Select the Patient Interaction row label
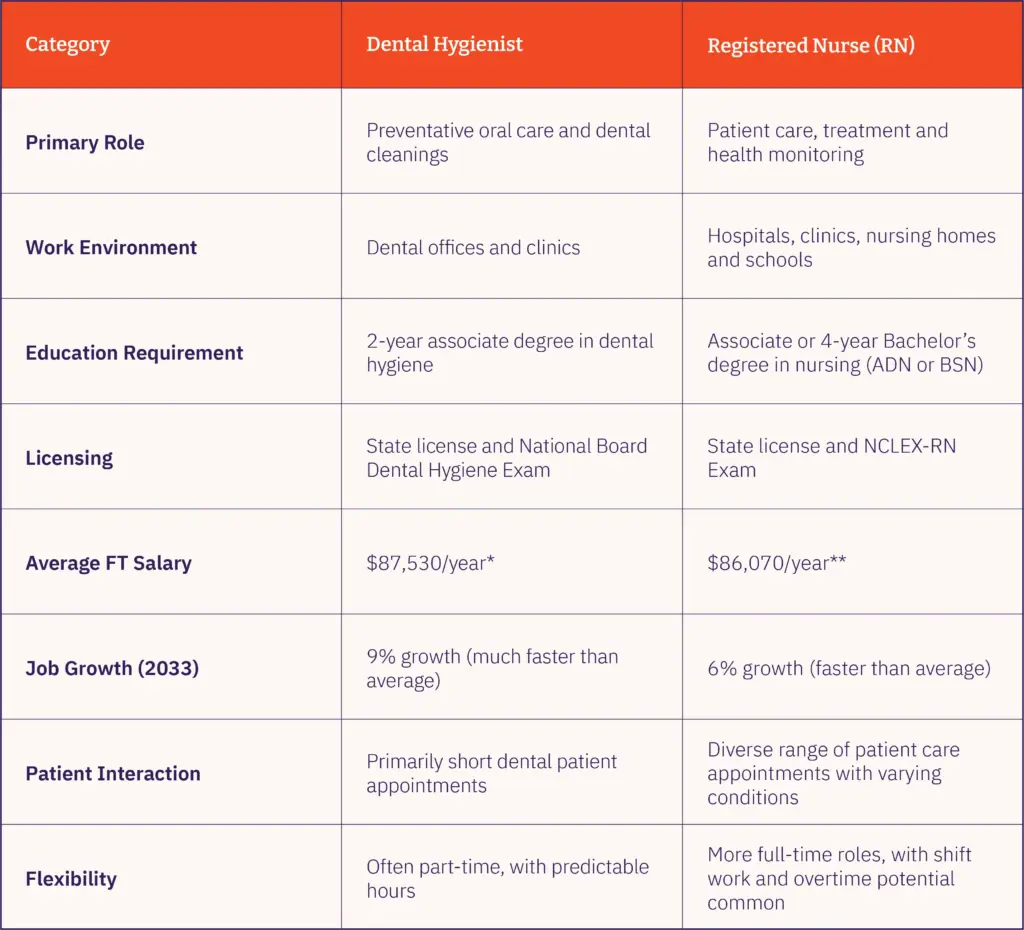This screenshot has width=1024, height=930. (113, 773)
